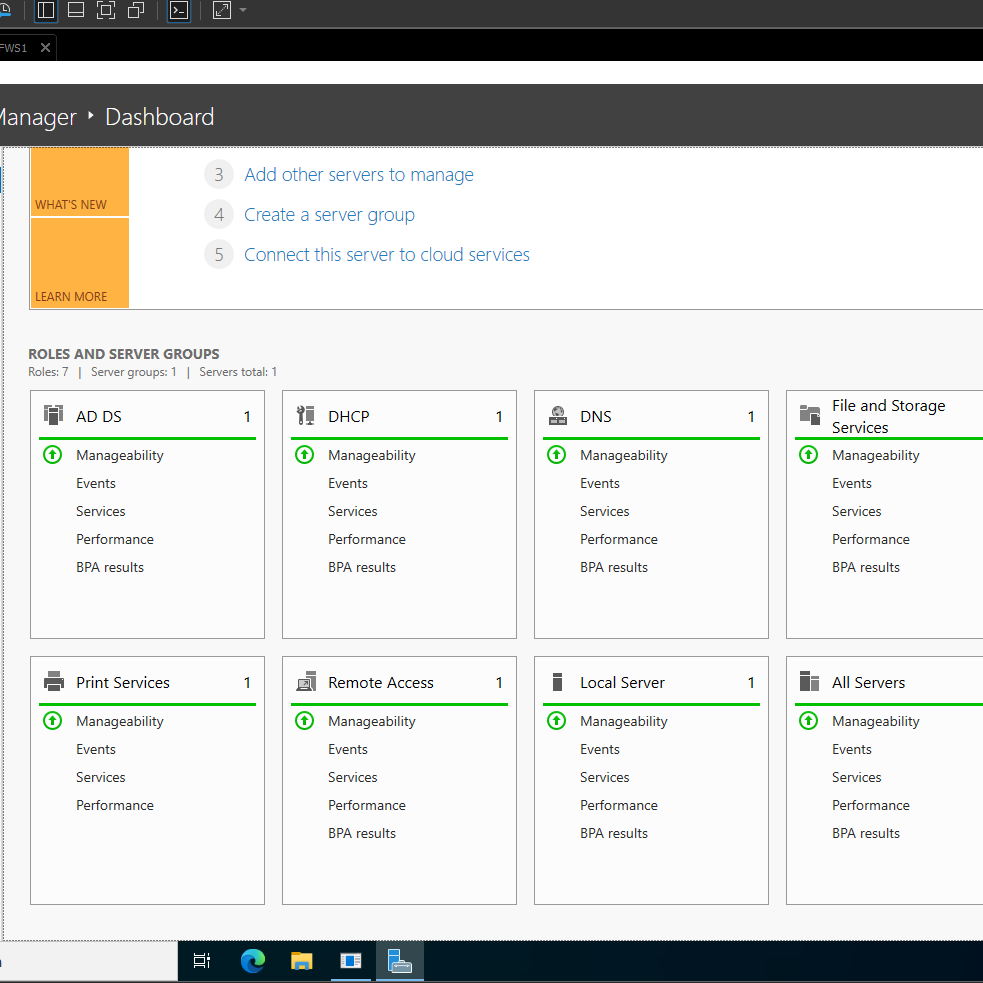Open Task View on the taskbar
Viewport: 983px width, 983px height.
point(202,961)
